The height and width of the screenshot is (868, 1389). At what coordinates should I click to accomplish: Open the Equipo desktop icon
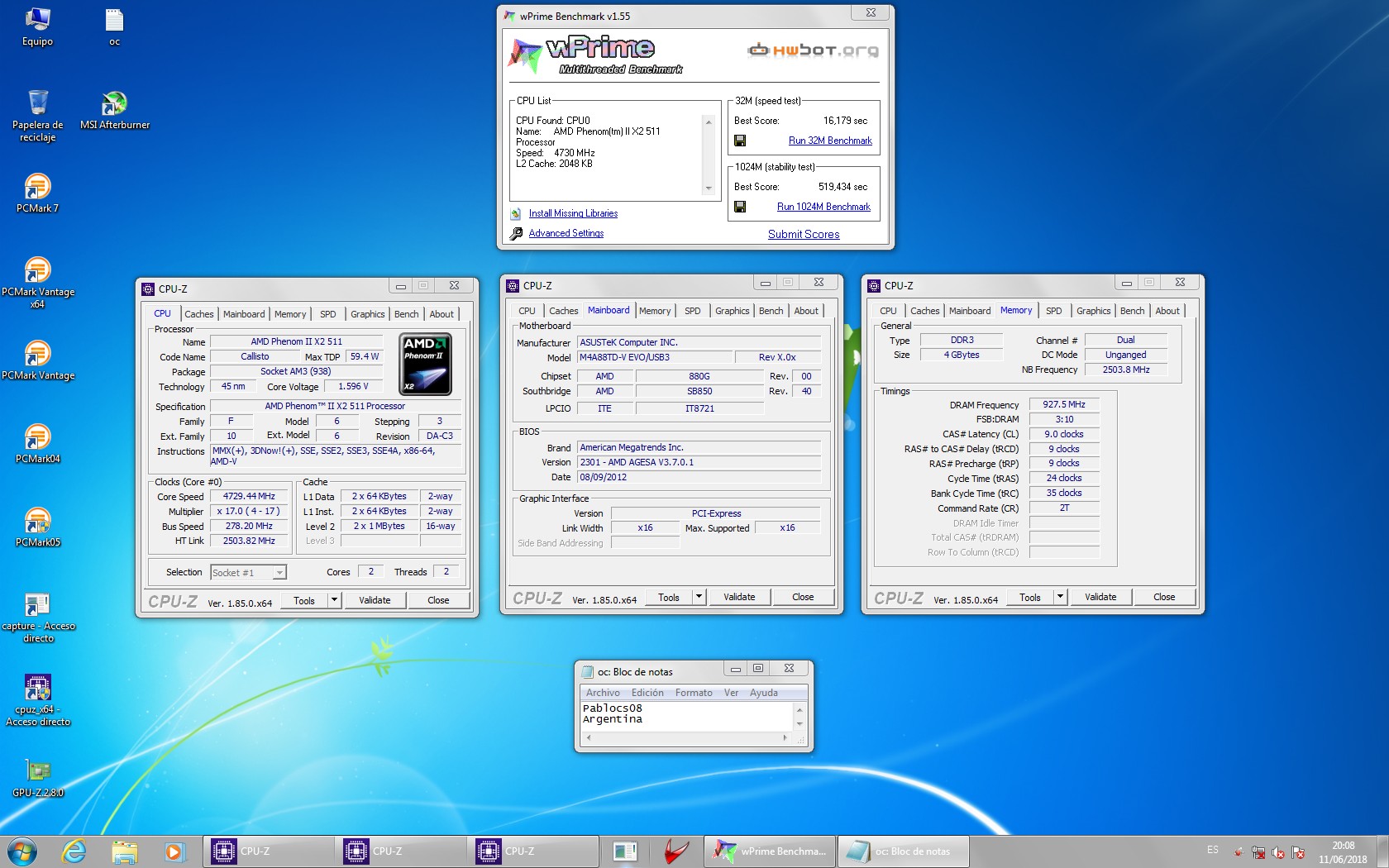tap(37, 26)
